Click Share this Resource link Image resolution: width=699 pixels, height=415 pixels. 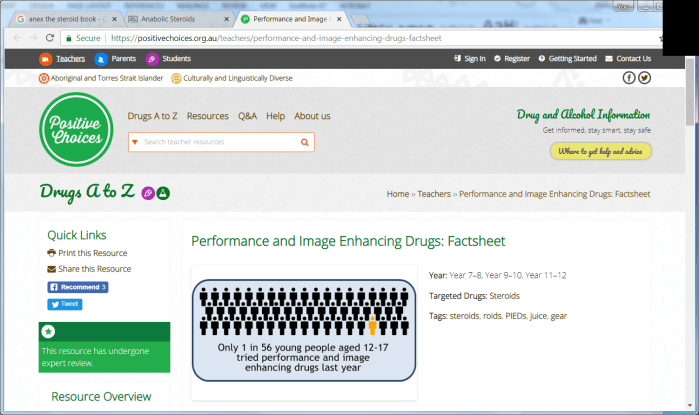point(89,269)
